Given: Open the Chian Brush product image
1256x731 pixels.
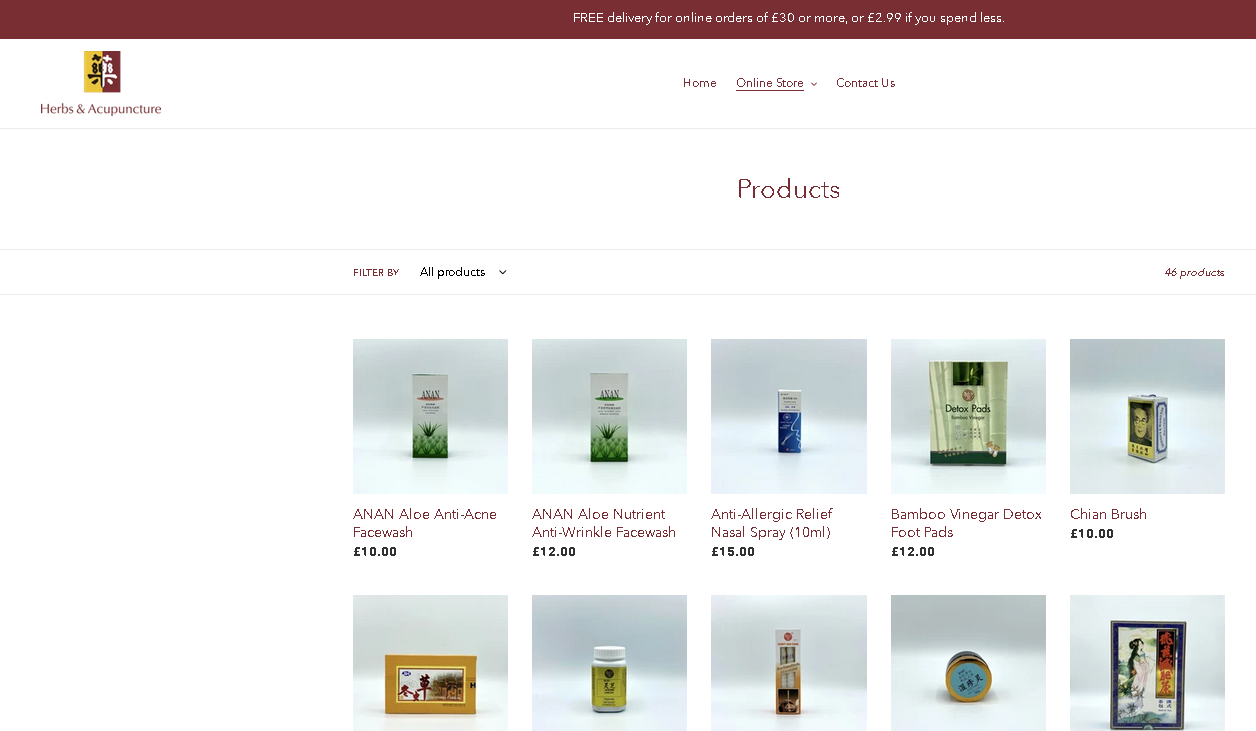Looking at the screenshot, I should 1147,416.
